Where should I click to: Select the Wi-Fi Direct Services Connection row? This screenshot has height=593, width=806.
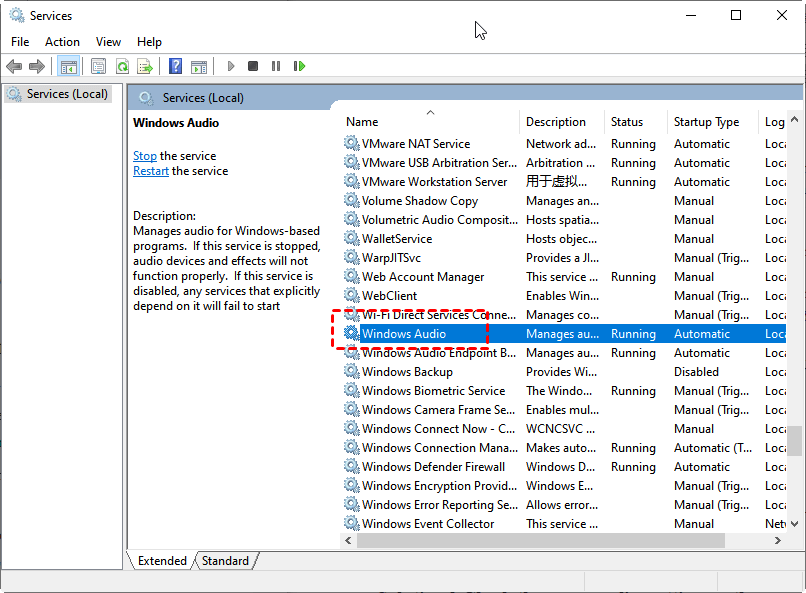click(x=563, y=314)
